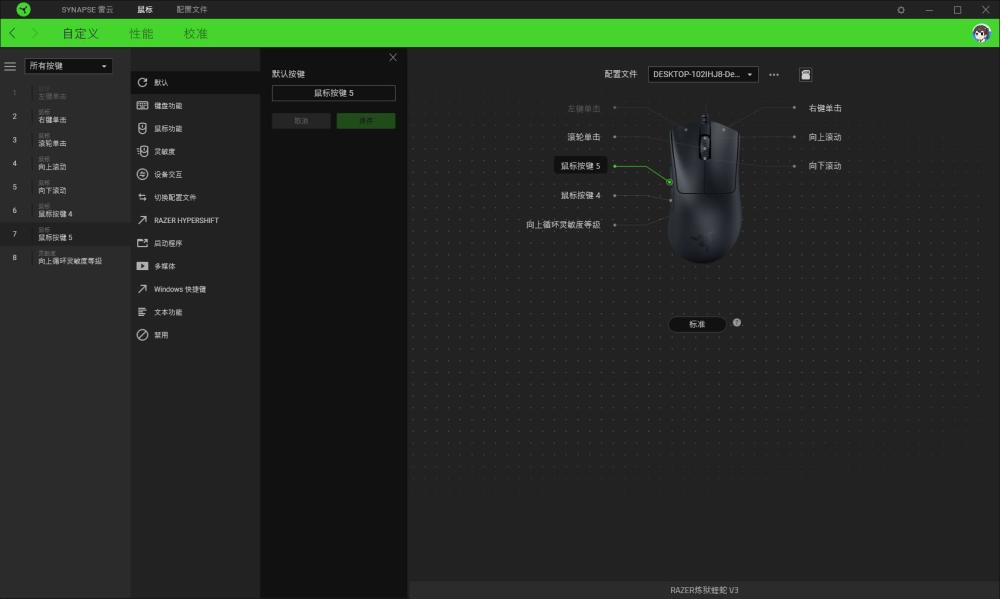The width and height of the screenshot is (1000, 599).
Task: Click the mouse device image
Action: tap(704, 189)
